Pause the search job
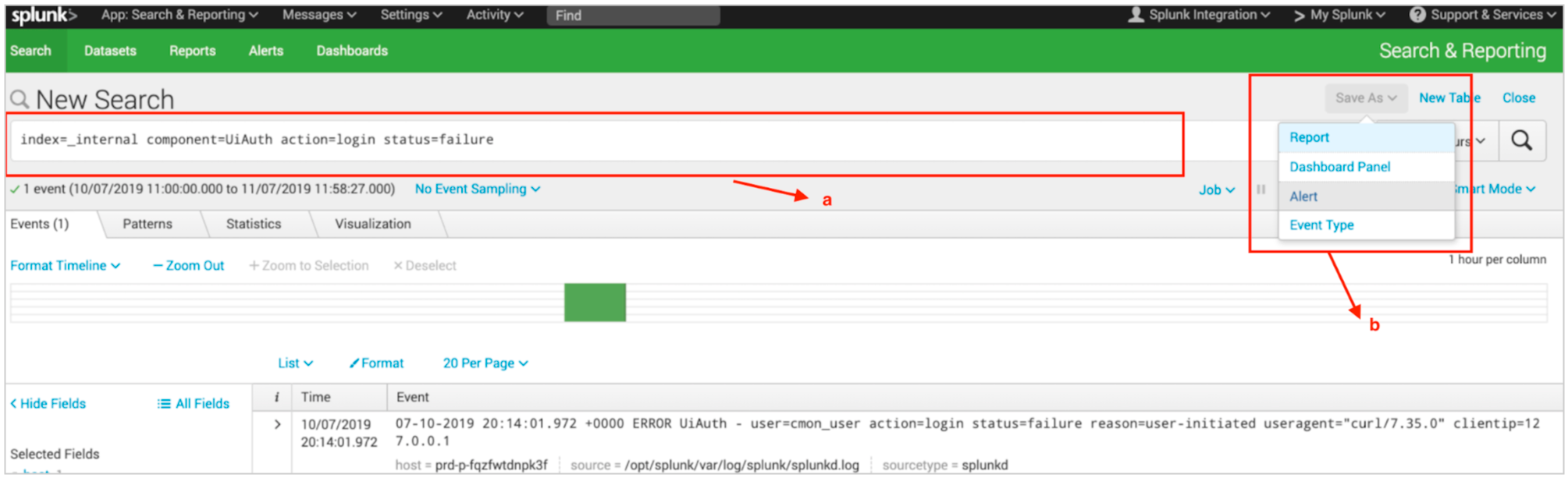The image size is (1568, 478). 1260,189
